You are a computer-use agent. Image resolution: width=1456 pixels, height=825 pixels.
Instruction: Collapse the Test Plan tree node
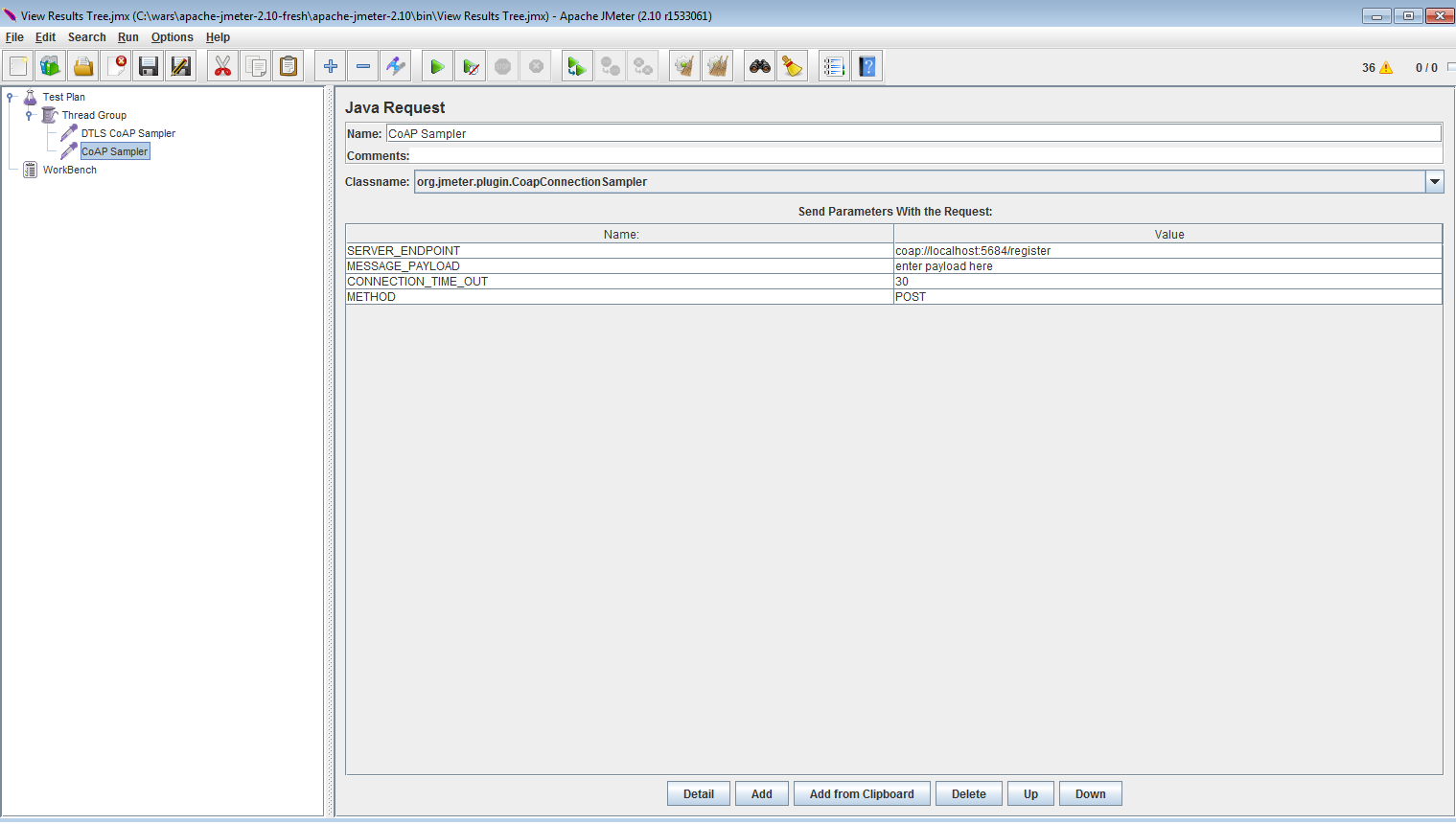click(x=10, y=97)
